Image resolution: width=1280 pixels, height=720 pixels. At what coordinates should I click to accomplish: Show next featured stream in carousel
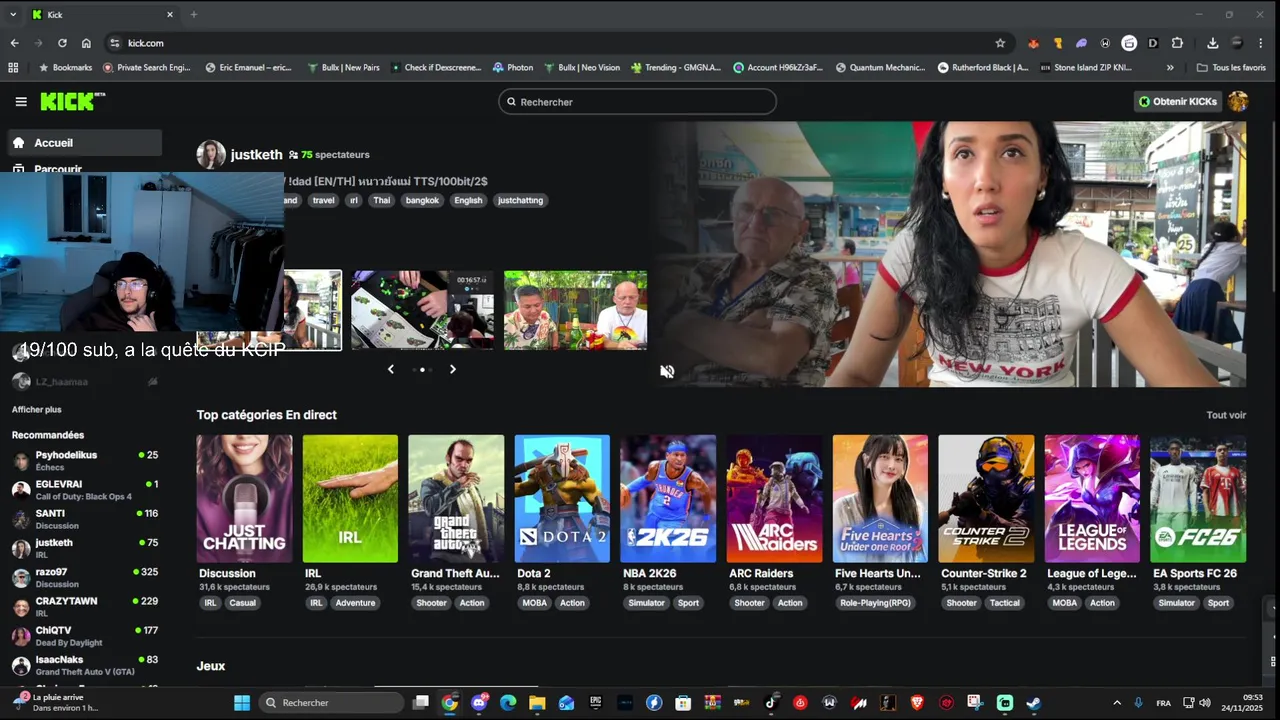click(453, 369)
